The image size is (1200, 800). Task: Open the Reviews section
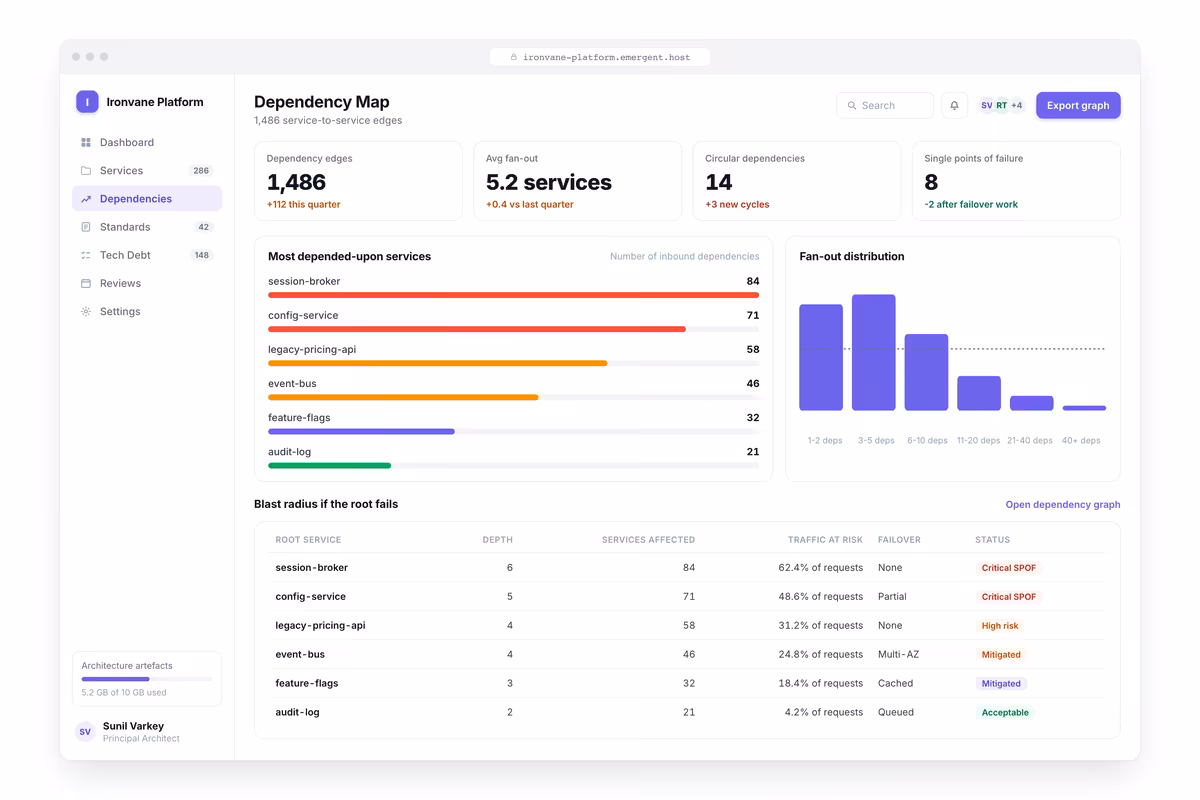click(x=147, y=283)
